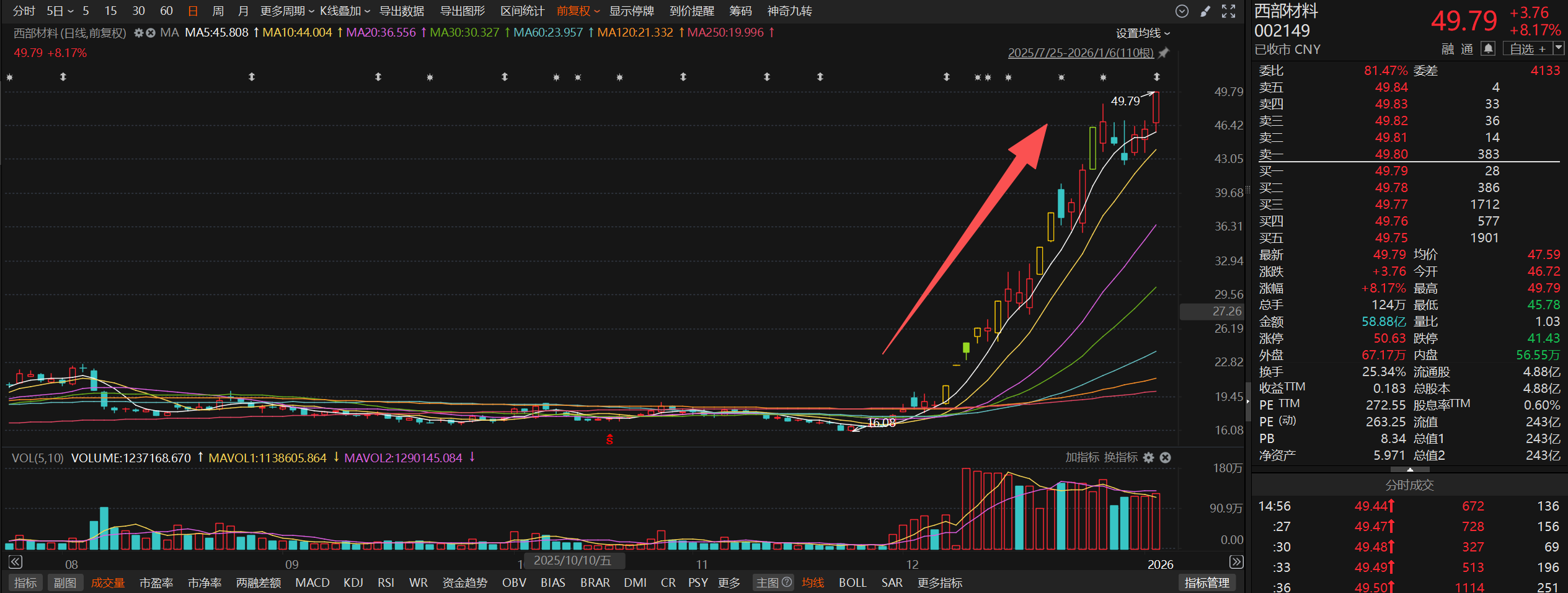Open 到价提醒 price alert

click(692, 11)
